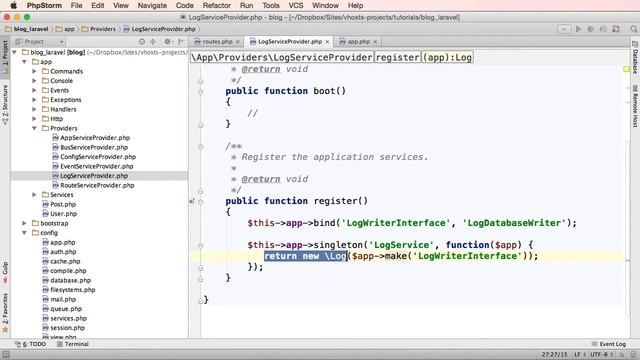The height and width of the screenshot is (360, 640).
Task: Close the LogServiceProvider.php tab
Action: click(327, 42)
